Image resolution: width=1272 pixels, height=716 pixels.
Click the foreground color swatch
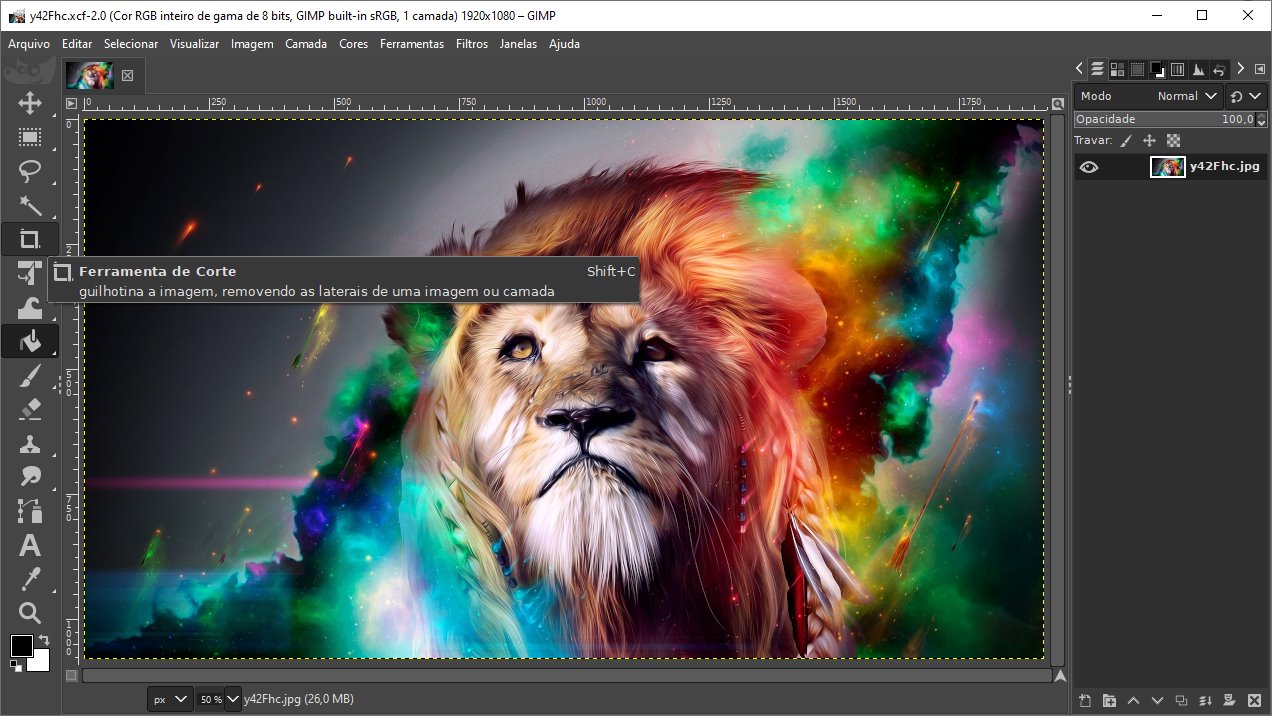[20, 644]
